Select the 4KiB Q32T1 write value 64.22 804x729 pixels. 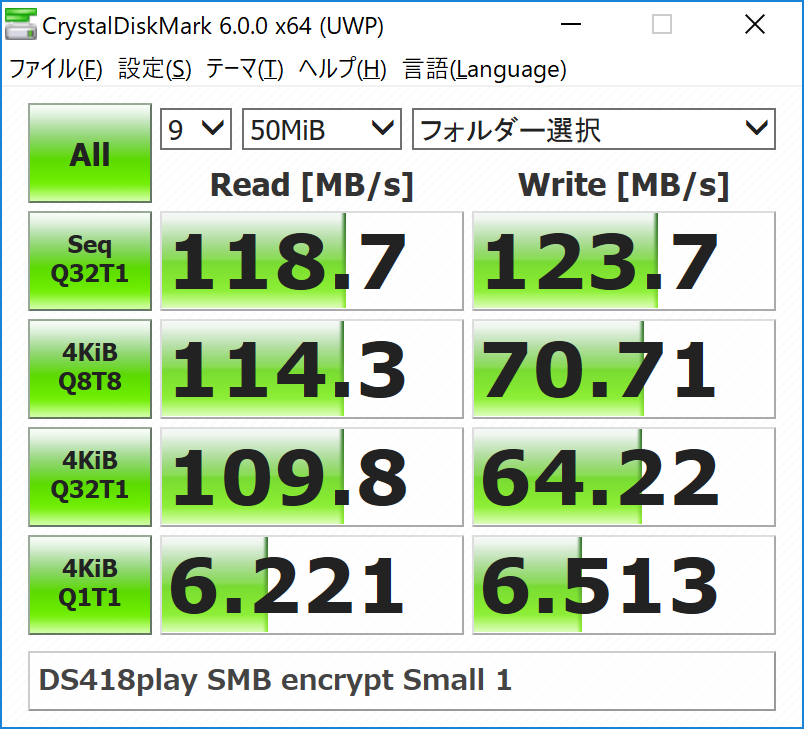pyautogui.click(x=624, y=477)
